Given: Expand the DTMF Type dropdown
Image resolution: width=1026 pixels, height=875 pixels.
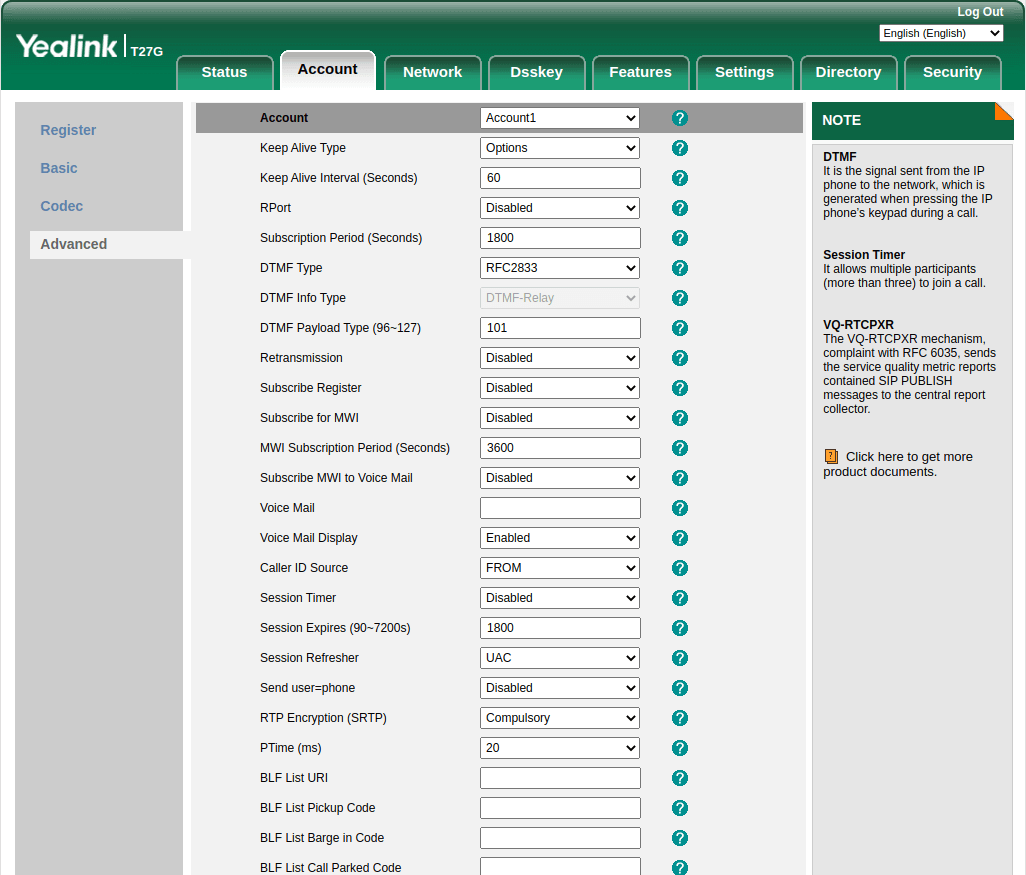Looking at the screenshot, I should (560, 268).
